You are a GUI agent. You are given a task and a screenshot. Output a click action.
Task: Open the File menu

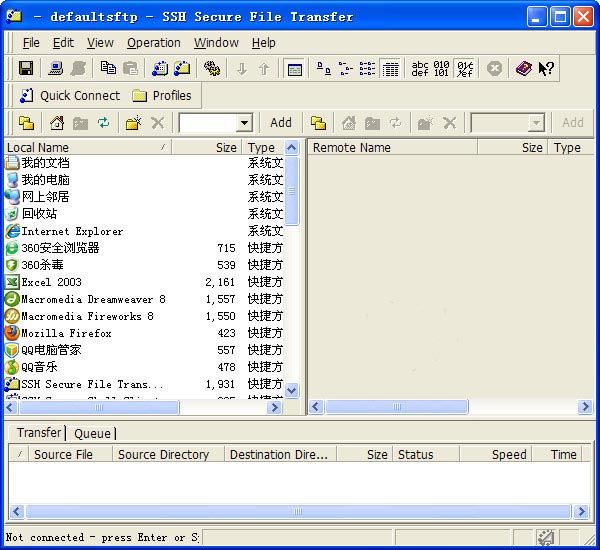point(31,42)
